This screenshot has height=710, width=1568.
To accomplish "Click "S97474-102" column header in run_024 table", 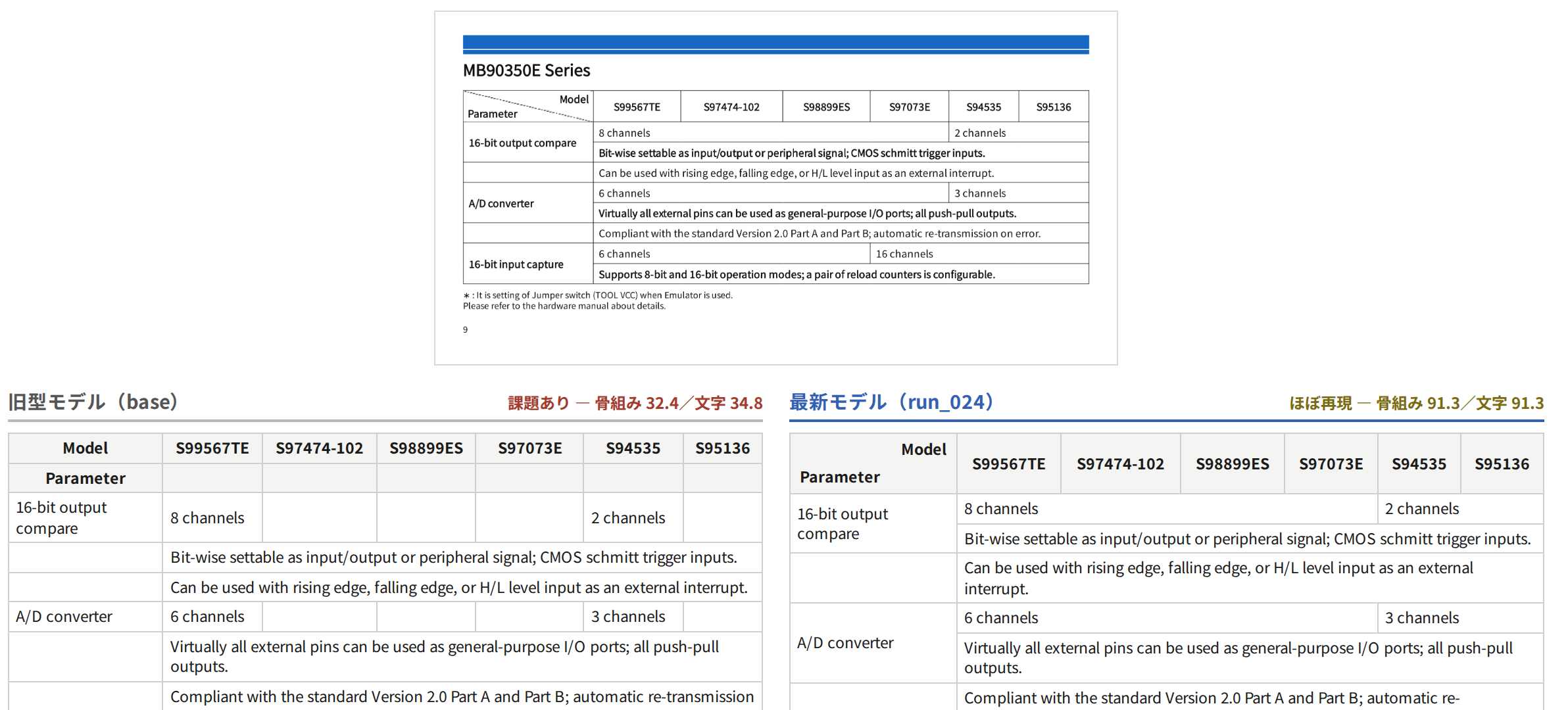I will [1121, 464].
